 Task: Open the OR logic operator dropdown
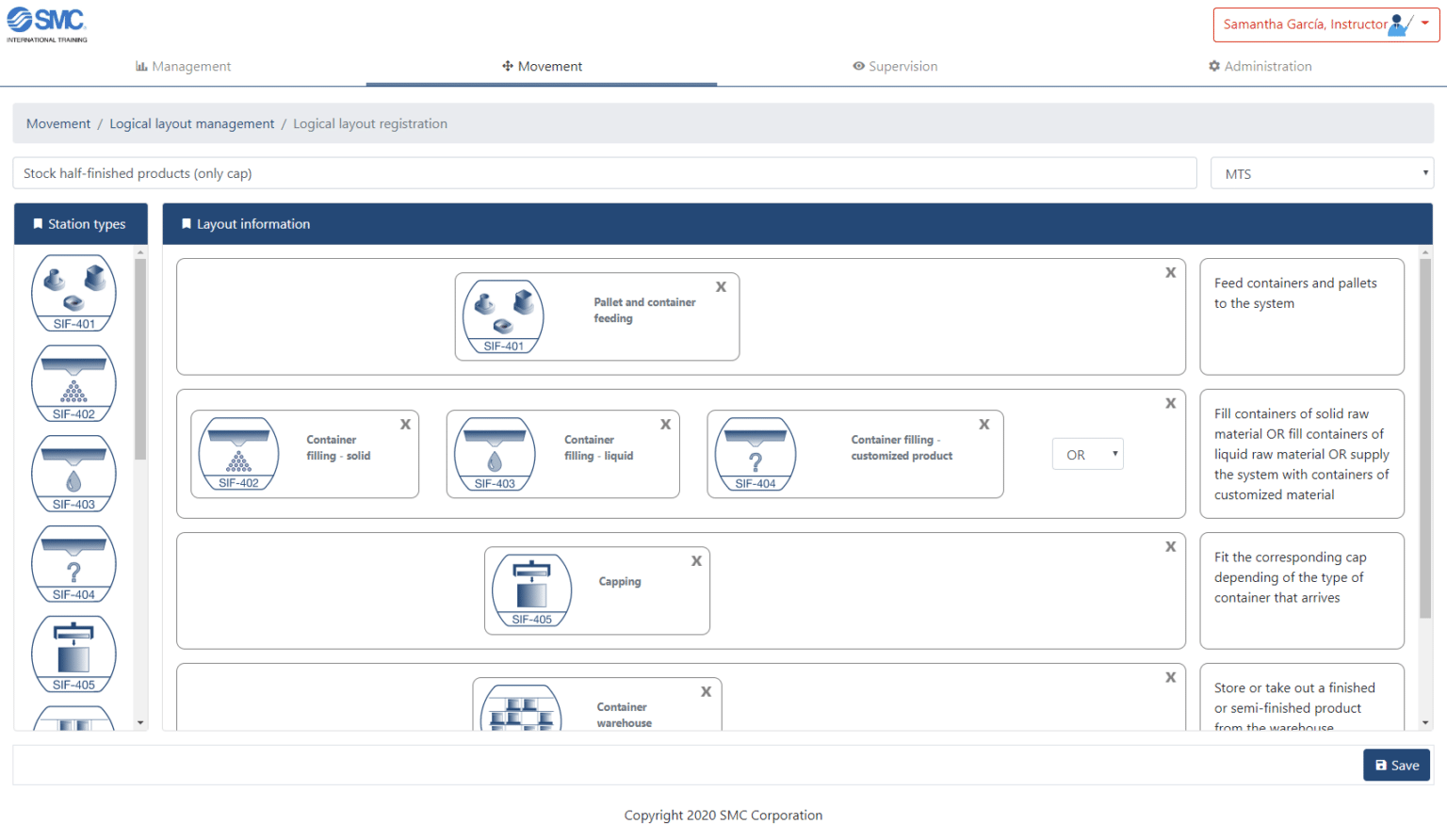click(x=1087, y=453)
